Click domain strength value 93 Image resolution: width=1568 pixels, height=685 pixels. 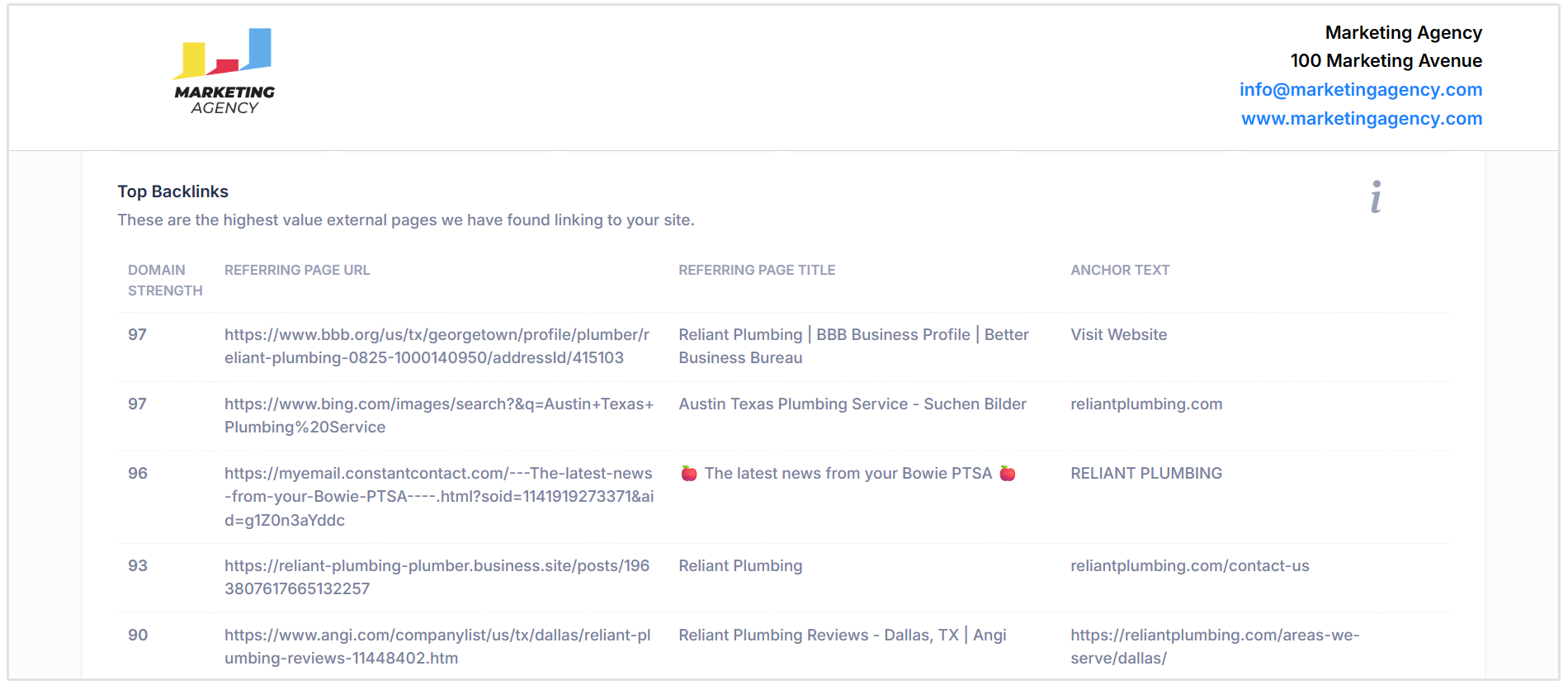point(138,565)
